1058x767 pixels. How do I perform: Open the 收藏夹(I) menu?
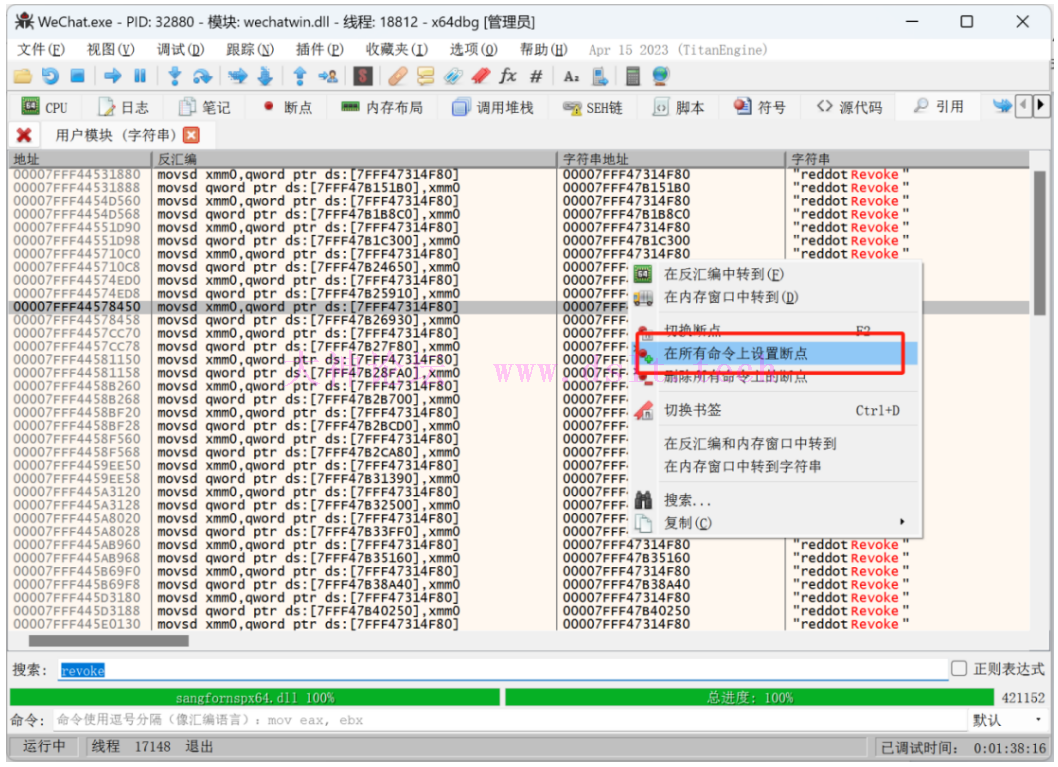pos(397,50)
